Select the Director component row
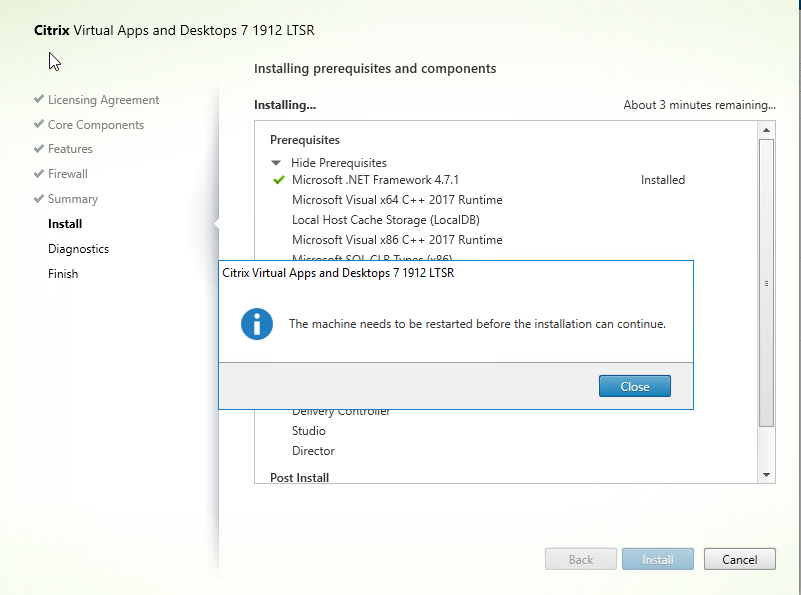This screenshot has height=595, width=801. point(313,451)
